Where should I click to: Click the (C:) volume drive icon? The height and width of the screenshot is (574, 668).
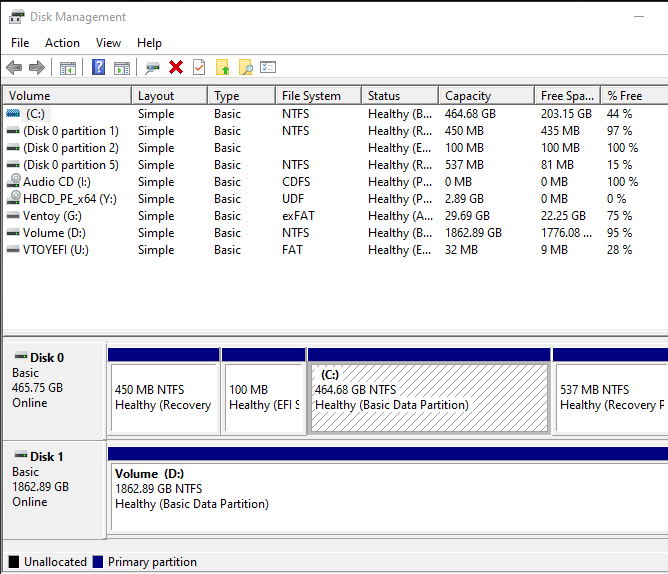(x=13, y=113)
